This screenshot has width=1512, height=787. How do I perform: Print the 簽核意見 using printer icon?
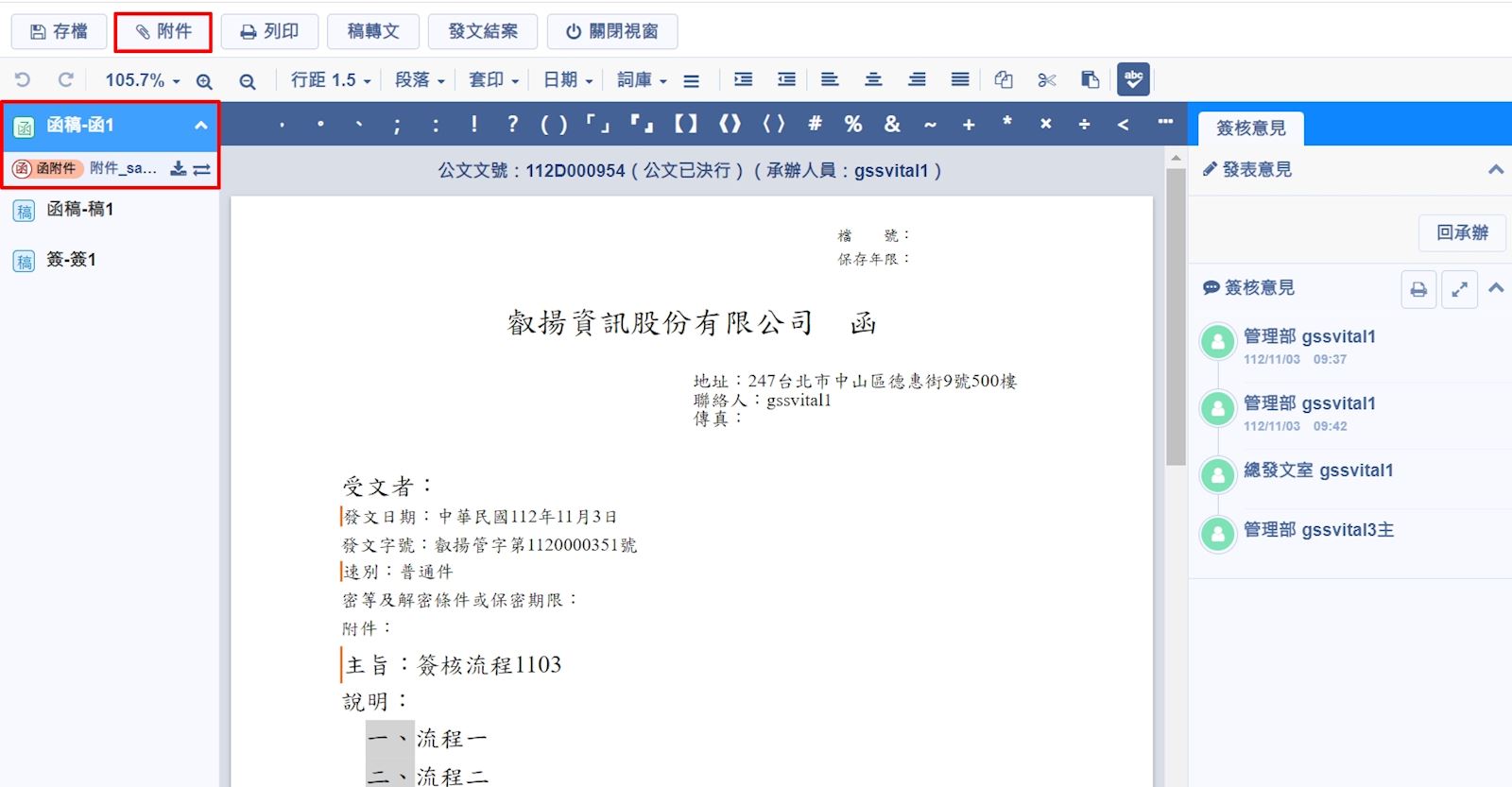1418,289
